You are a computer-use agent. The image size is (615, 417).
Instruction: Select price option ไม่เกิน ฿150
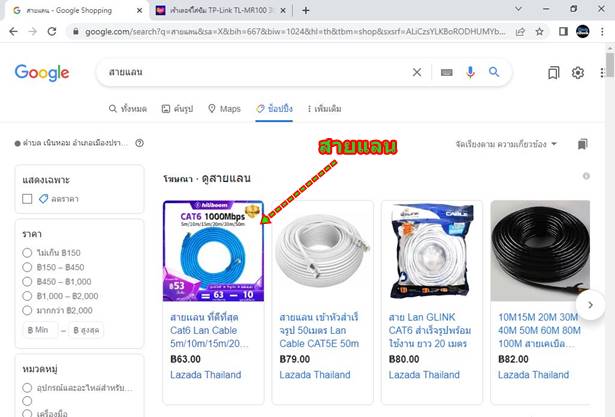[x=27, y=253]
